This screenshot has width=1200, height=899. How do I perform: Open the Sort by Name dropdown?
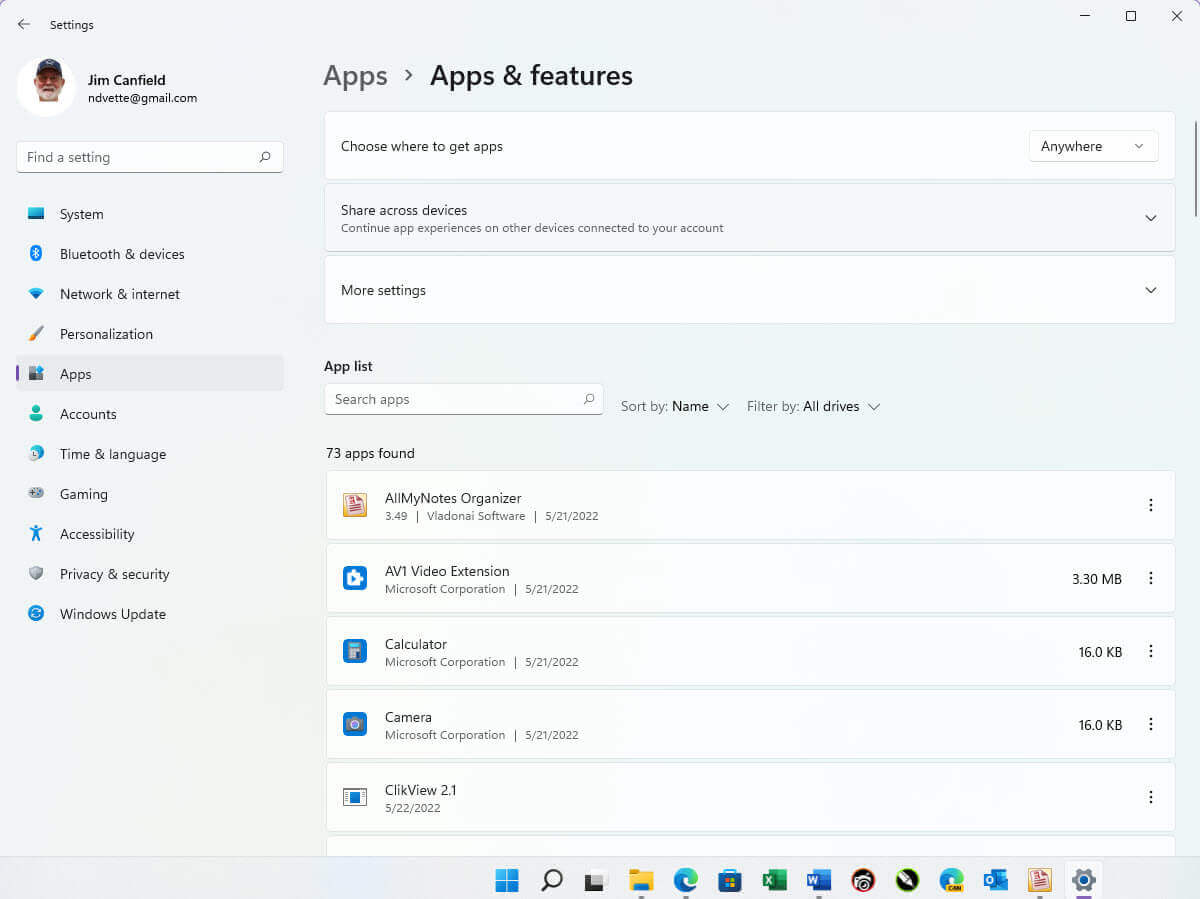click(x=675, y=406)
